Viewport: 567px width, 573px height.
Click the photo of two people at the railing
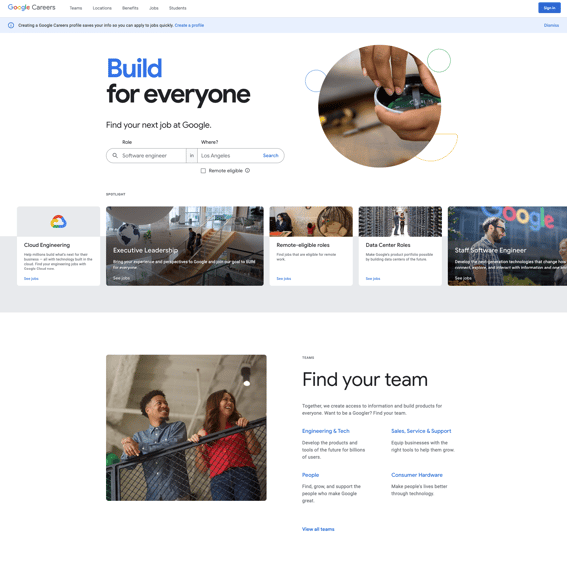pos(186,428)
